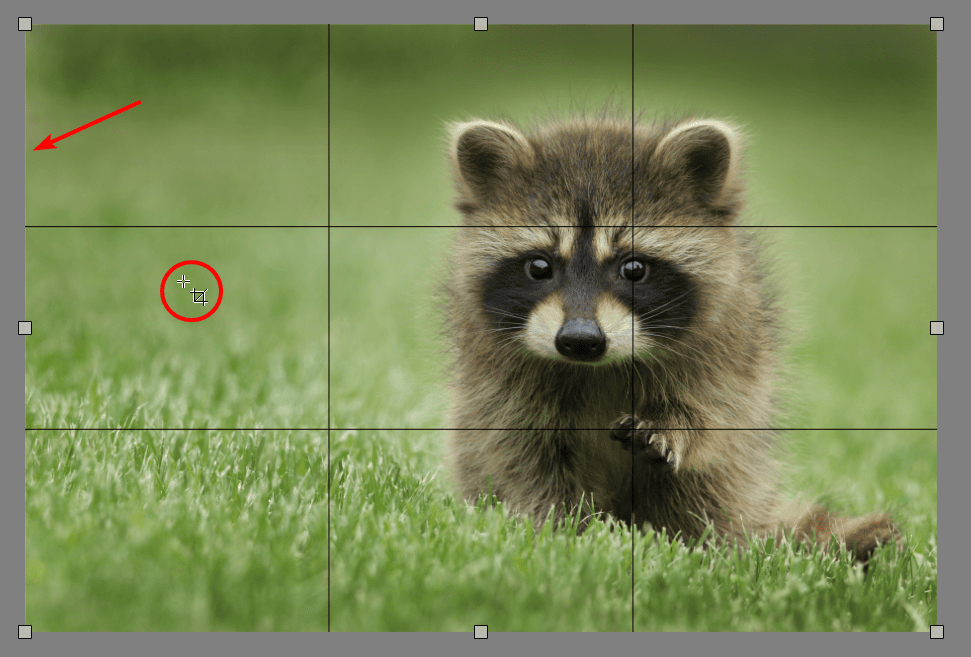Click the right-middle crop handle
Screen dimensions: 971x657
click(x=937, y=328)
